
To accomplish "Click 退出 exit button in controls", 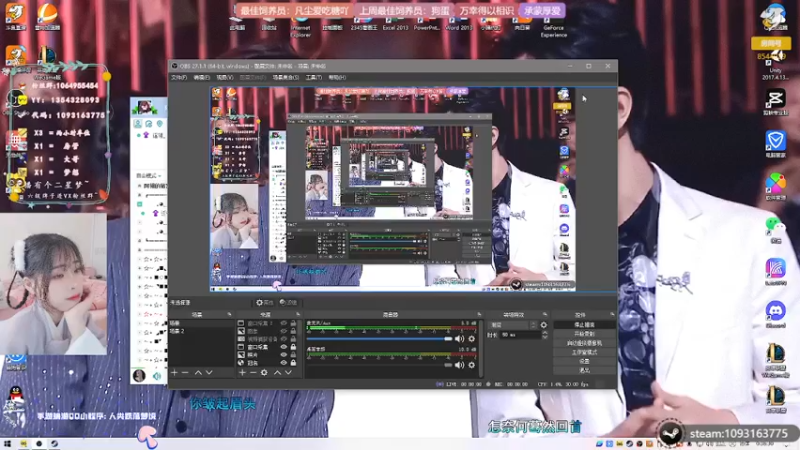I will pos(584,370).
